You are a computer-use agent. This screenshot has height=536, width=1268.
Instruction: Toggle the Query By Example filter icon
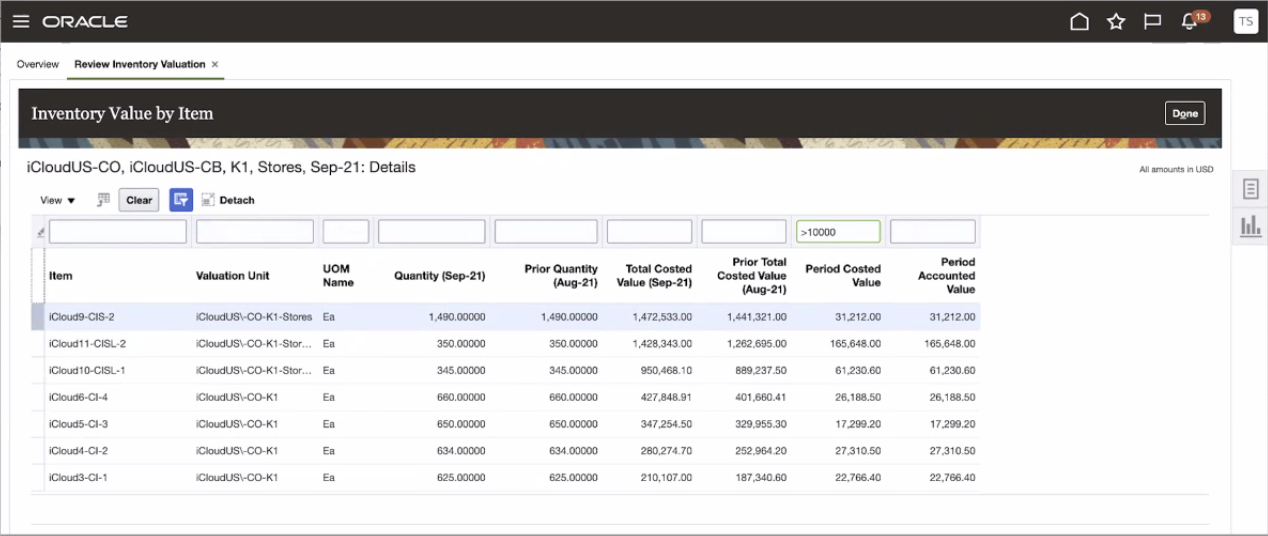181,200
